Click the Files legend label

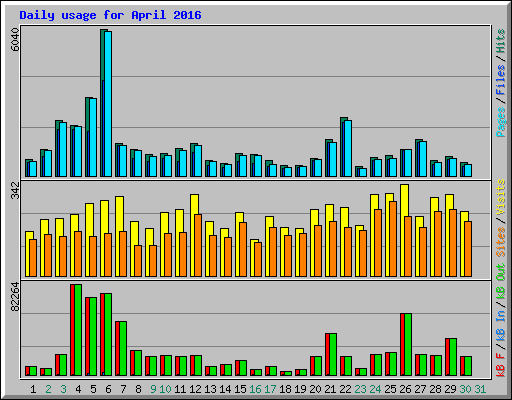[x=500, y=79]
